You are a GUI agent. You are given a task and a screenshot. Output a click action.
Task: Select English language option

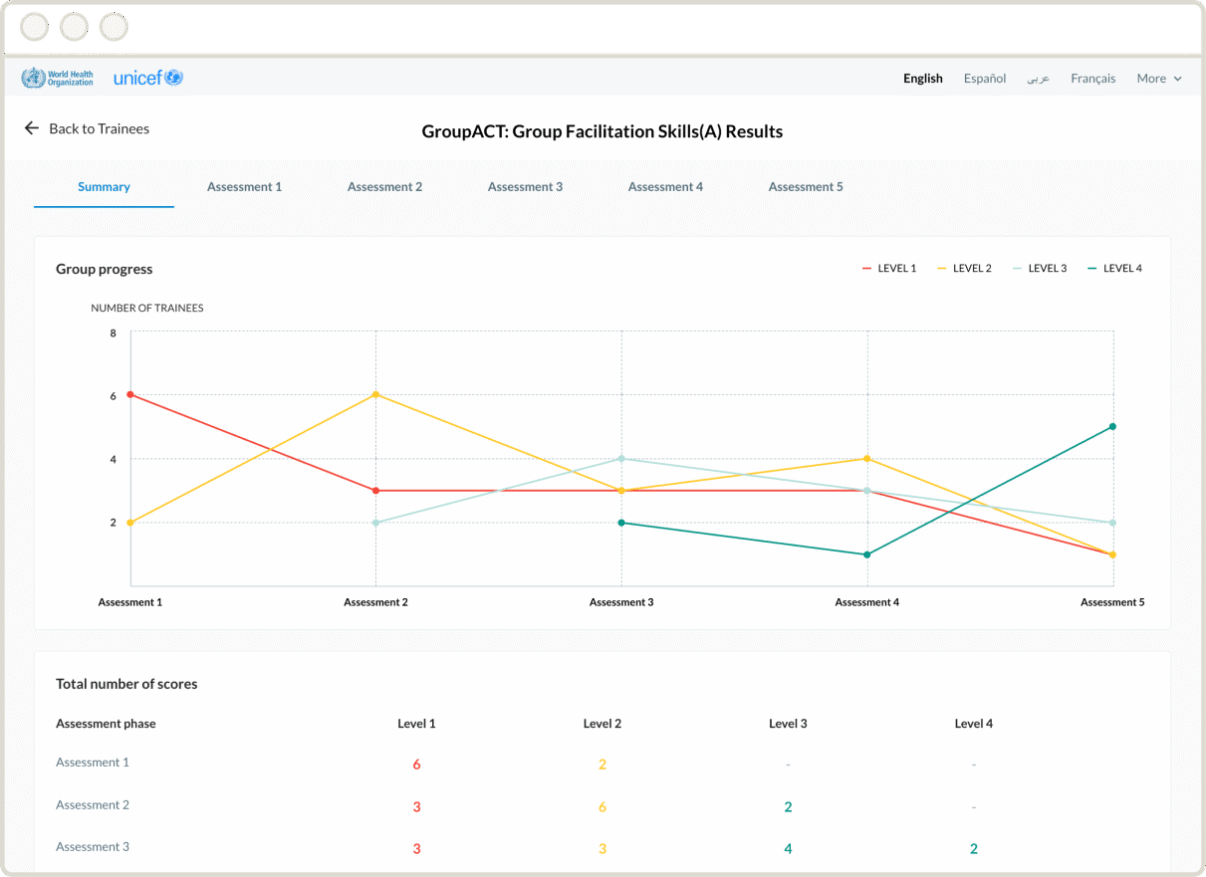922,78
